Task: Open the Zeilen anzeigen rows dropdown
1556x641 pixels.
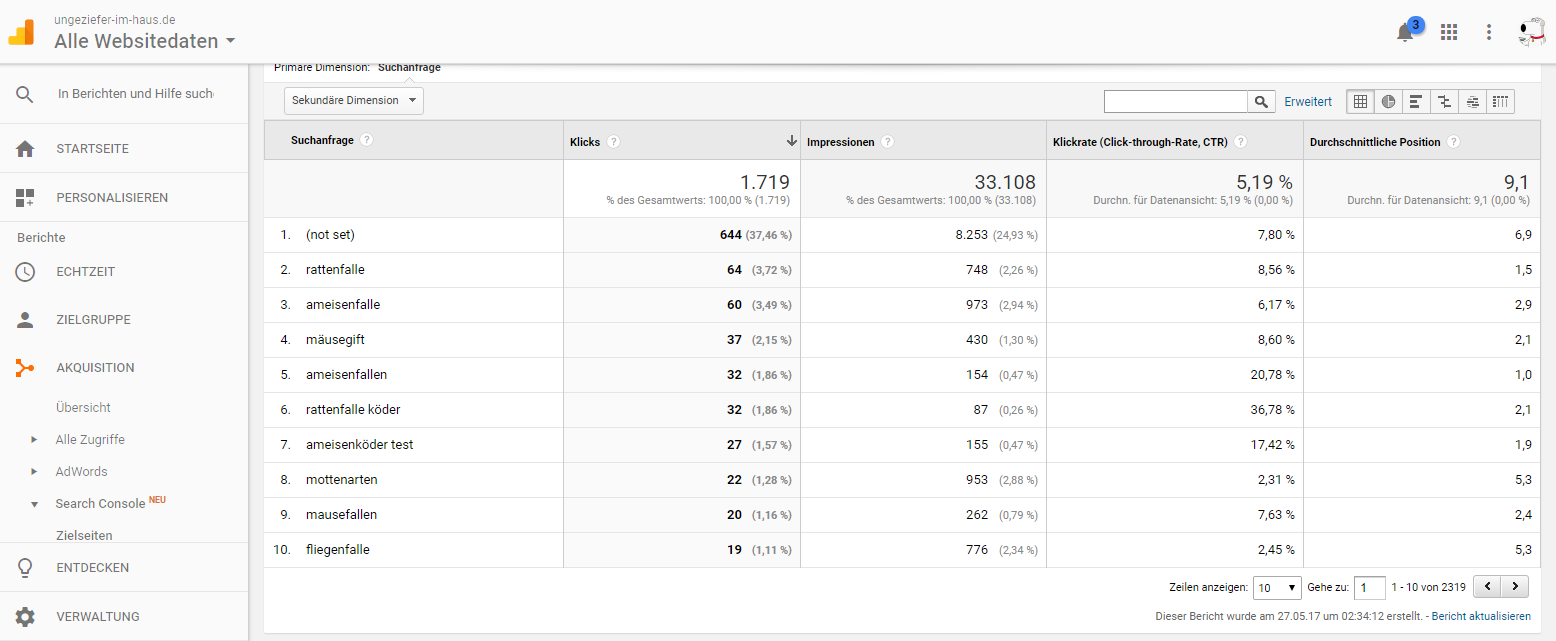Action: tap(1277, 588)
